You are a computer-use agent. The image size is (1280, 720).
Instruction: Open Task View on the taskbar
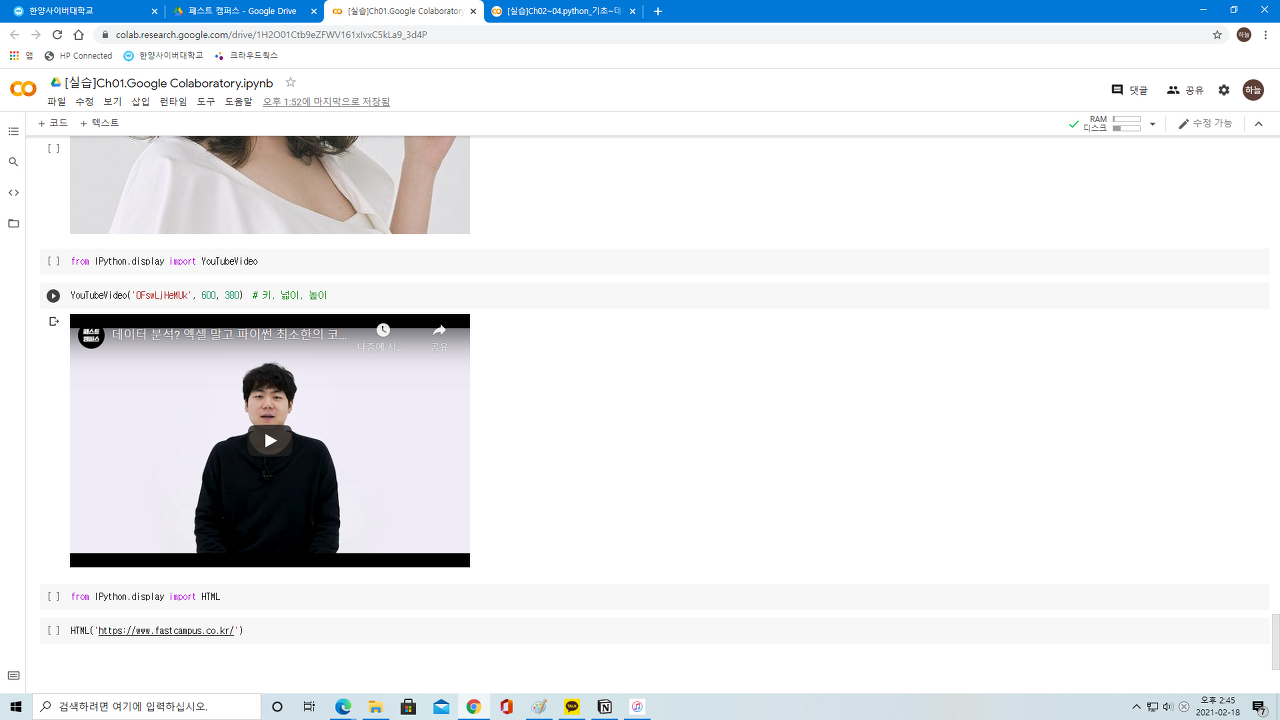click(310, 707)
